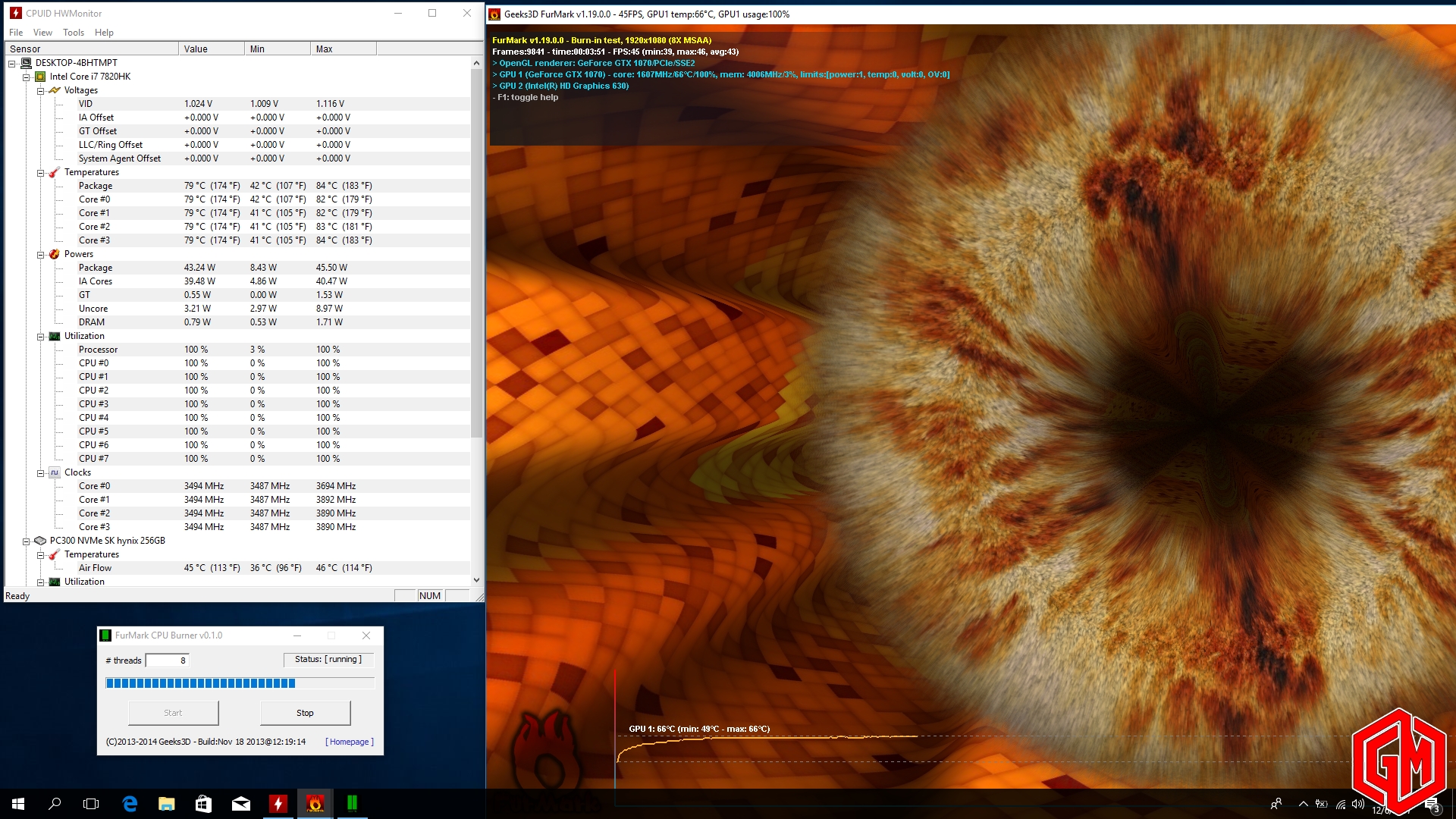Image resolution: width=1456 pixels, height=819 pixels.
Task: Click the Status running indicator
Action: [328, 660]
